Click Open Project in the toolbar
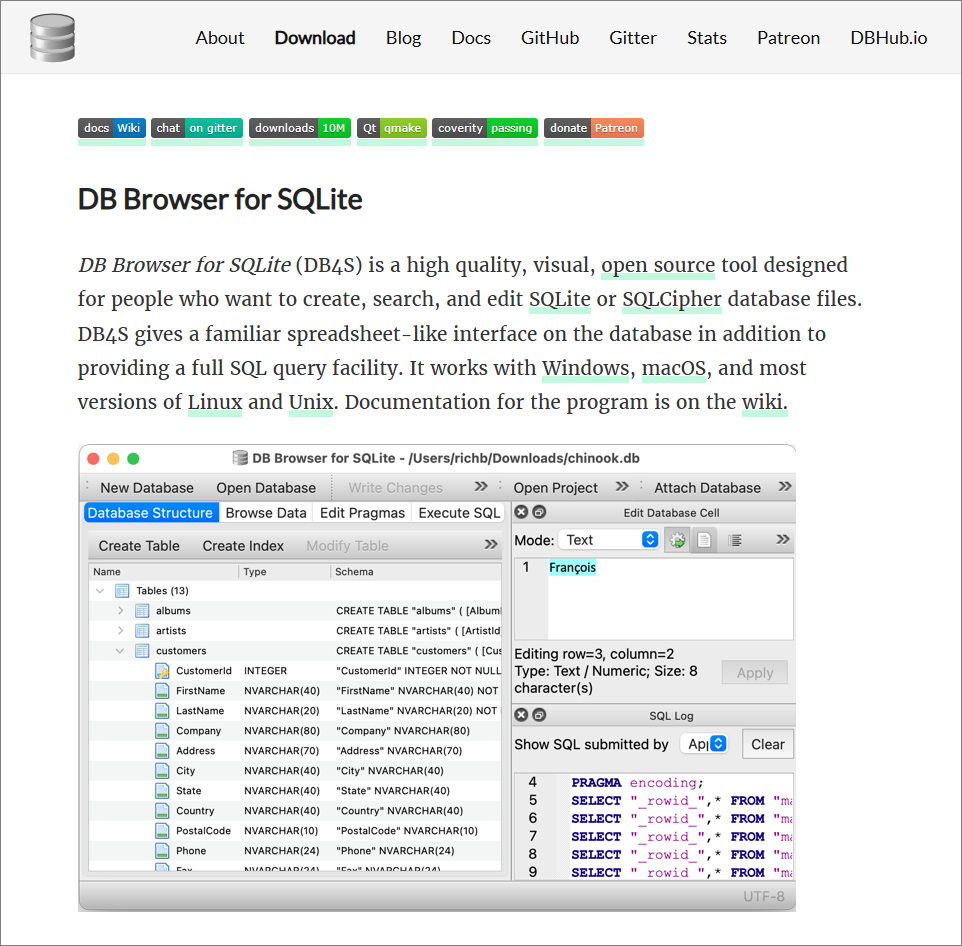Viewport: 962px width, 946px height. tap(555, 488)
